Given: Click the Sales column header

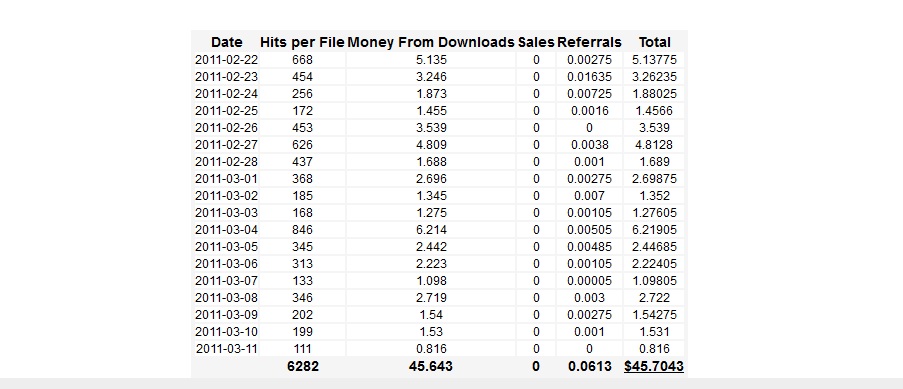Looking at the screenshot, I should click(536, 42).
